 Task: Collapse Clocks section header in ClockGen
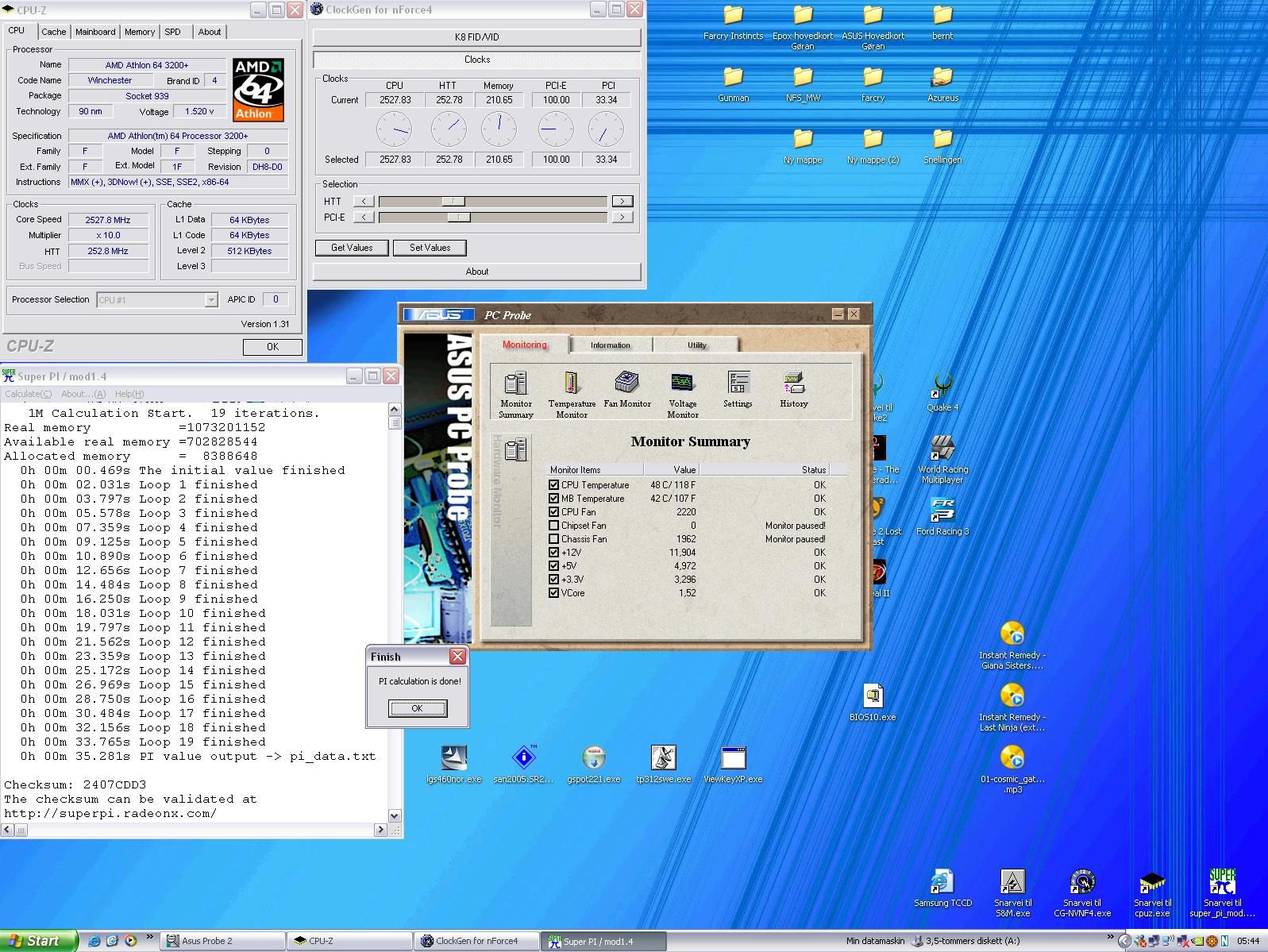coord(476,60)
